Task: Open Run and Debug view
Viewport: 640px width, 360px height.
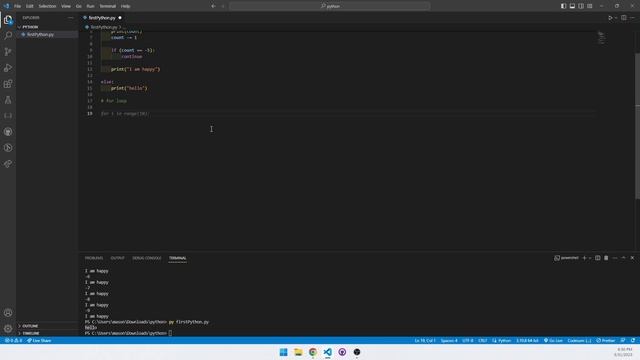Action: pos(8,68)
